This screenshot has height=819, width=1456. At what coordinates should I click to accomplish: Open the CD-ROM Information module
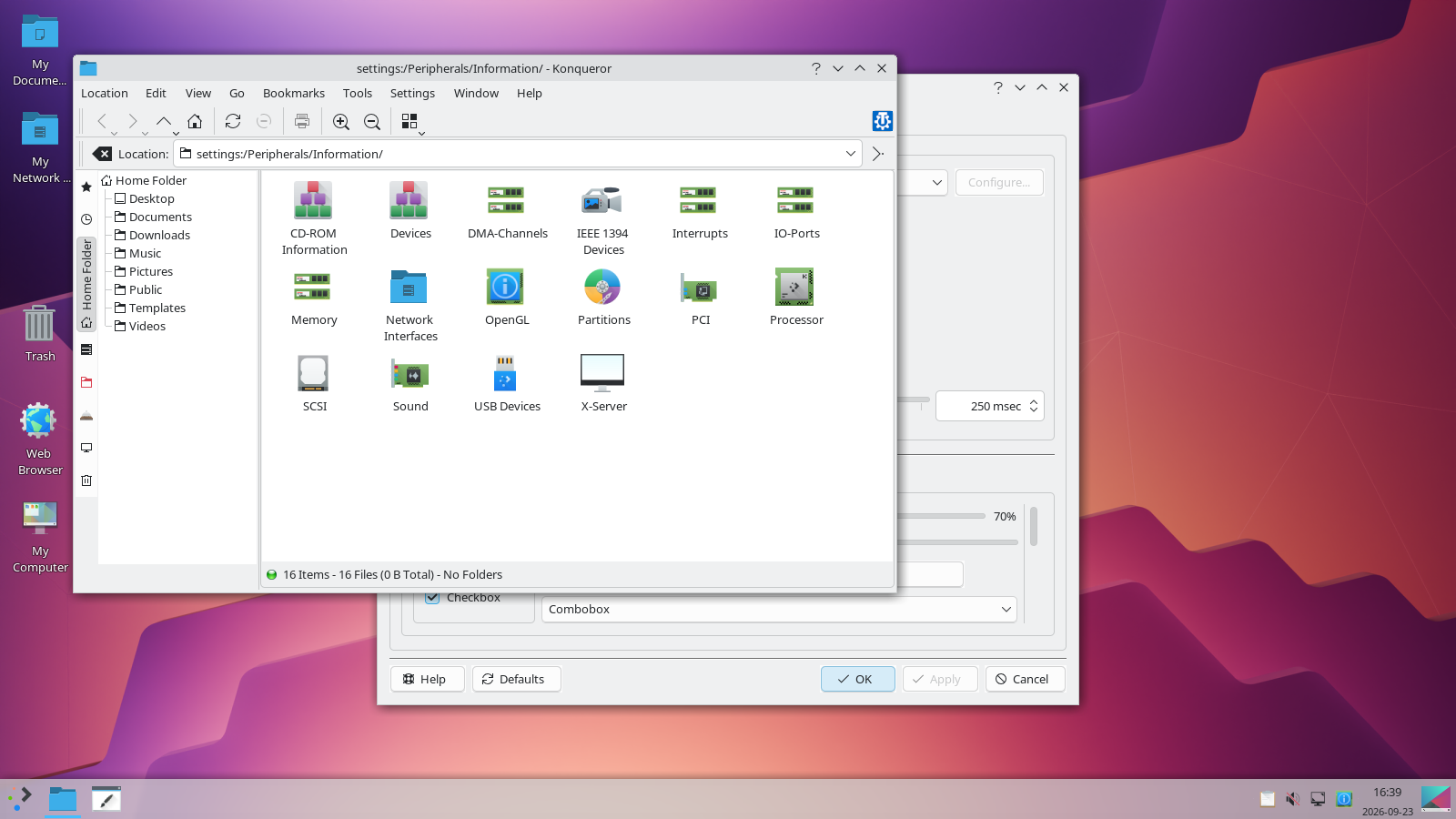coord(313,218)
